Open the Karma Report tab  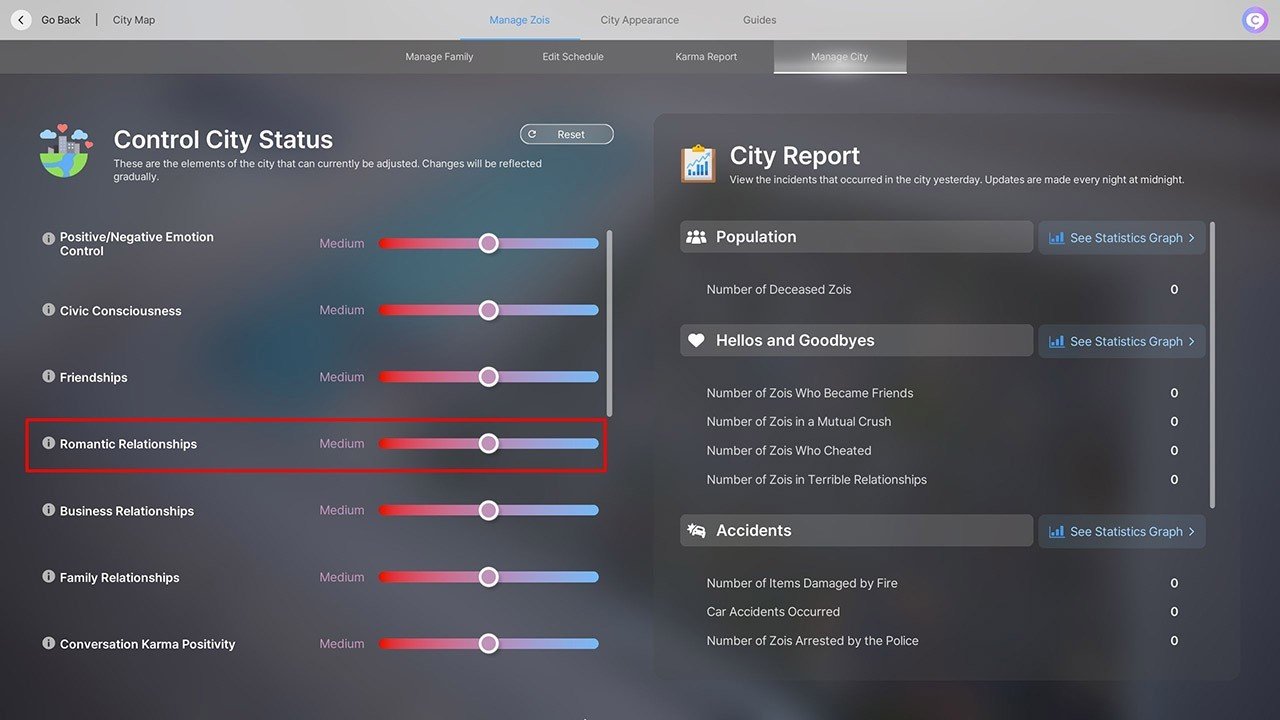706,57
